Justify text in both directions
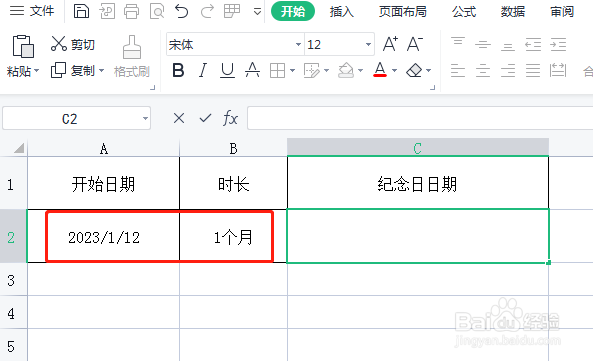Viewport: 593px width, 361px height. (533, 71)
